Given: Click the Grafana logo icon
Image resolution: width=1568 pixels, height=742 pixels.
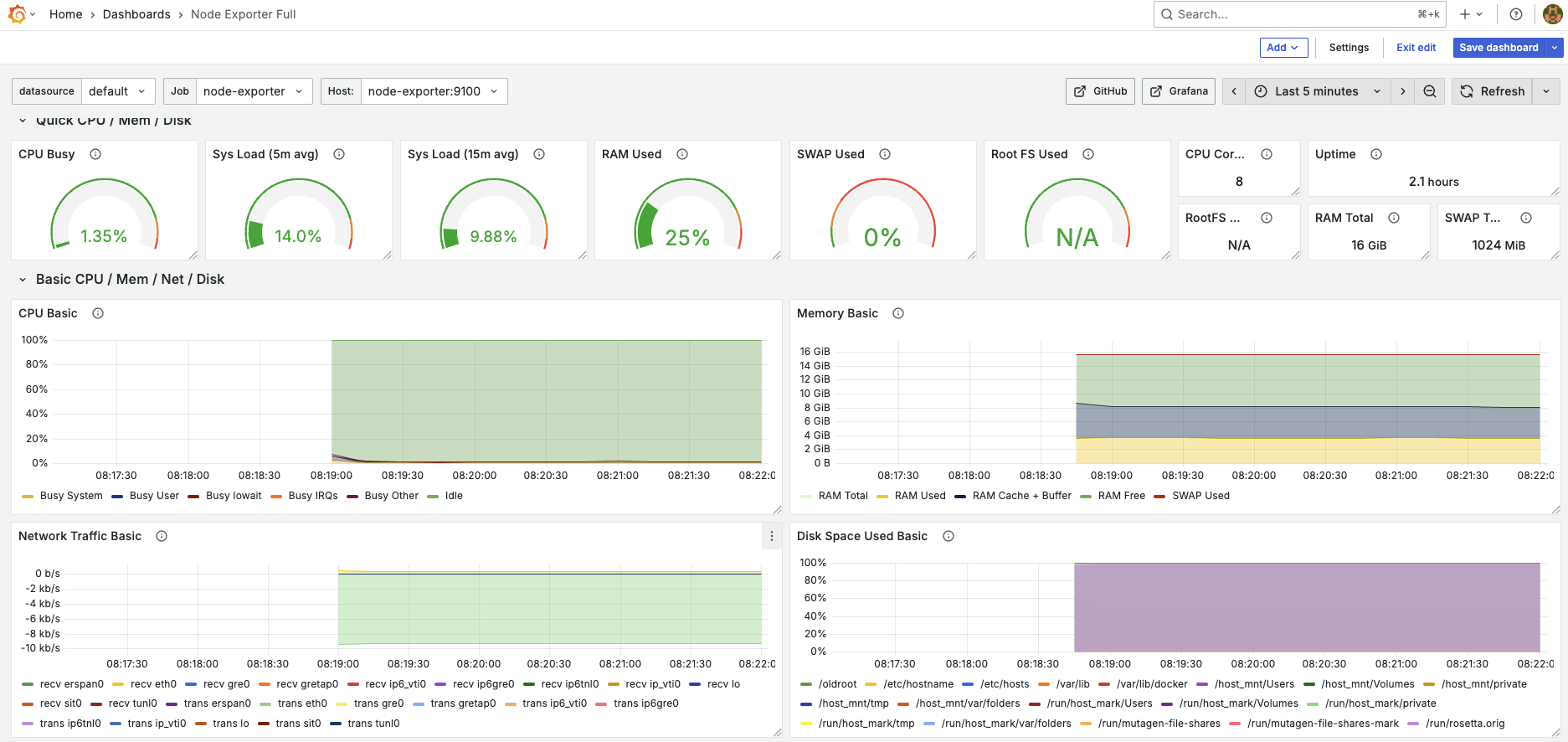Looking at the screenshot, I should point(17,14).
